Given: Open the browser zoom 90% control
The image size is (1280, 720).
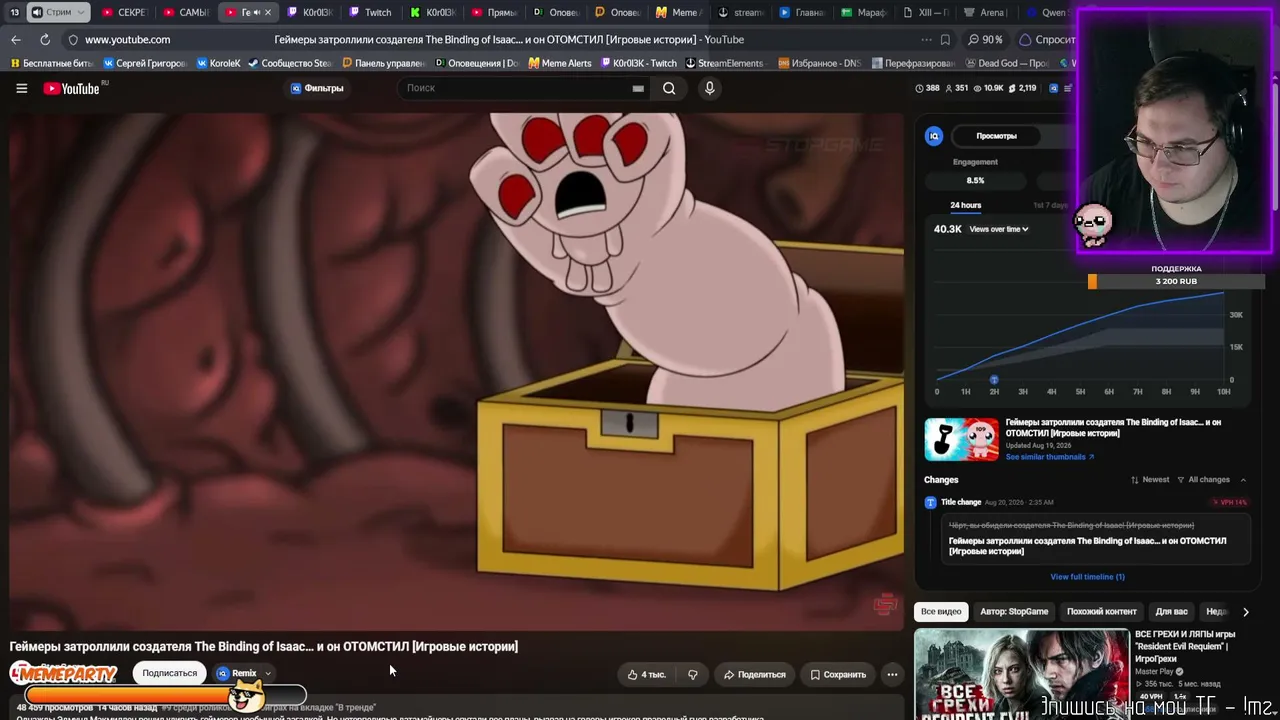Looking at the screenshot, I should pyautogui.click(x=986, y=40).
